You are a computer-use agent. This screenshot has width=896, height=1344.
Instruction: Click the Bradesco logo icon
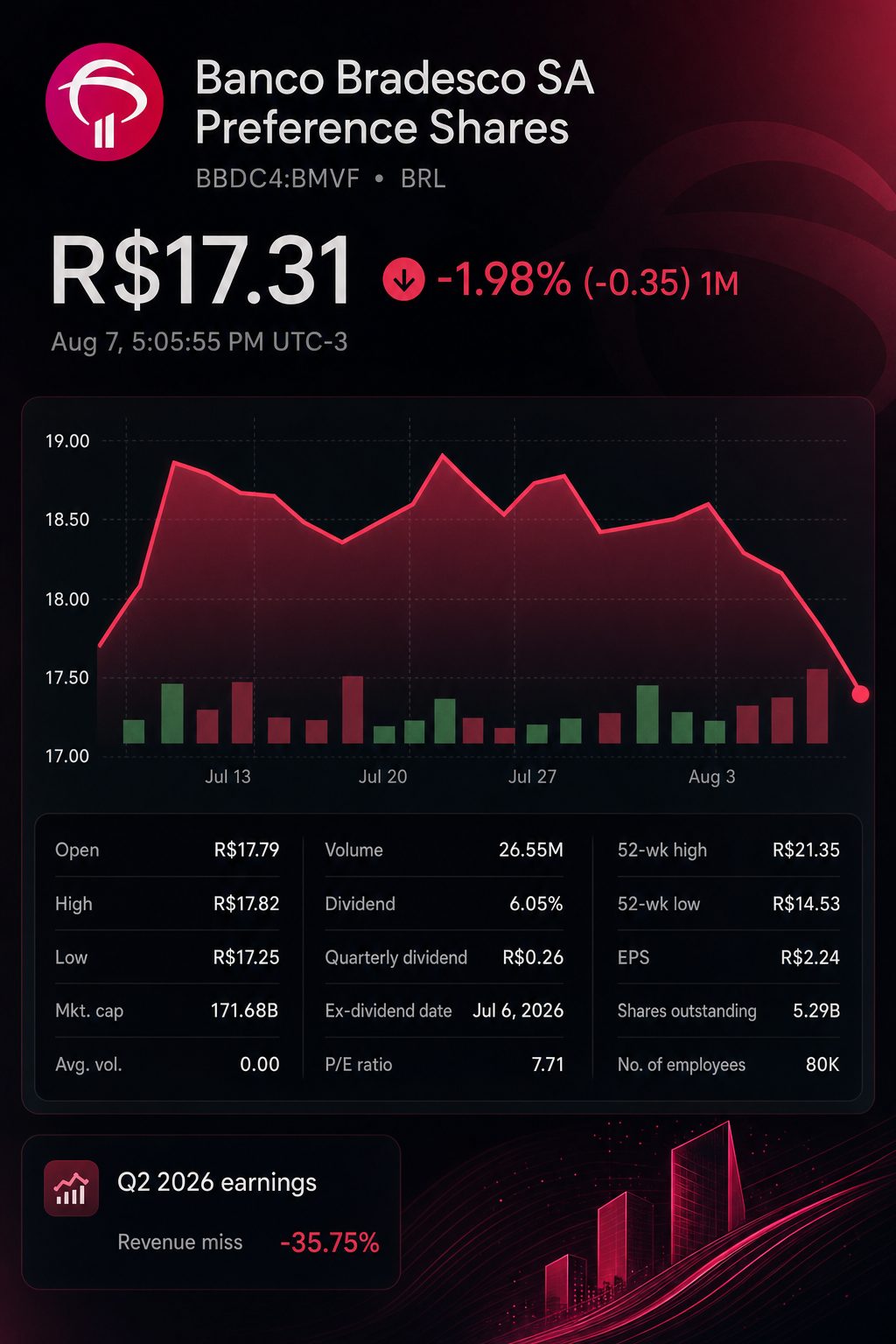click(x=104, y=102)
